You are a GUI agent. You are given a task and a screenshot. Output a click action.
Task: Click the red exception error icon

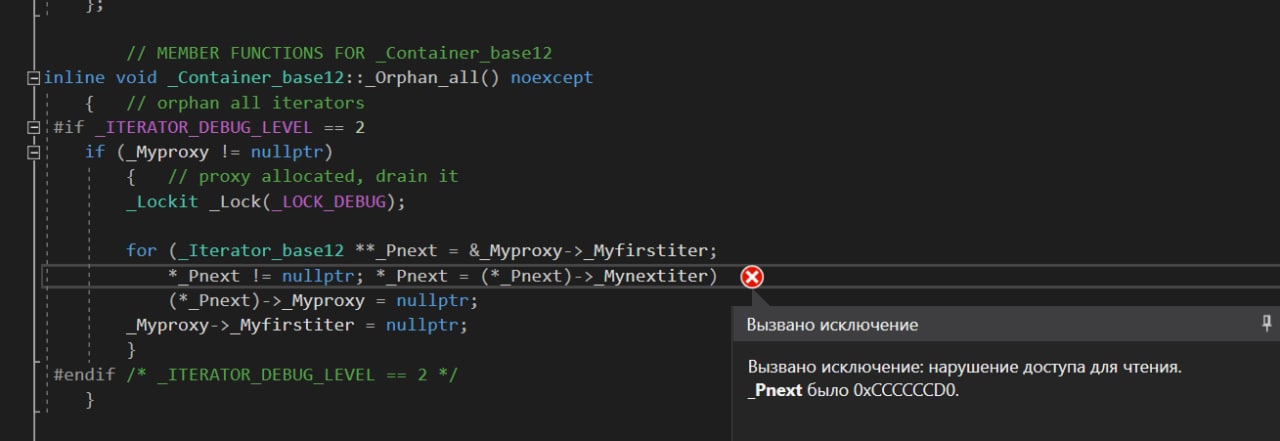coord(752,277)
